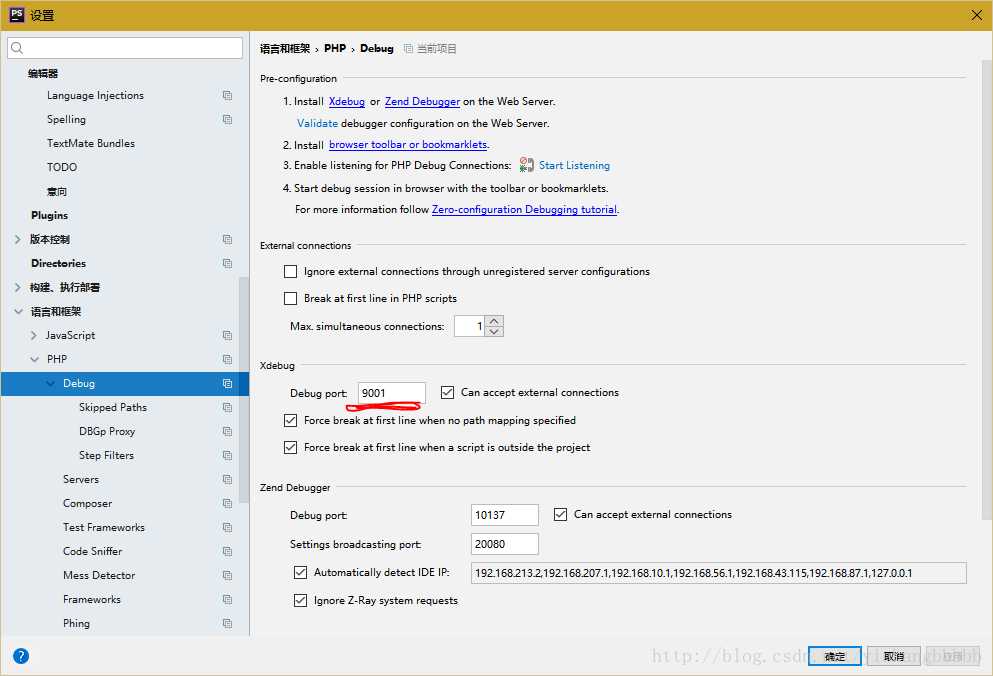Click the Zend Debug port field 10137
993x676 pixels.
coord(505,515)
